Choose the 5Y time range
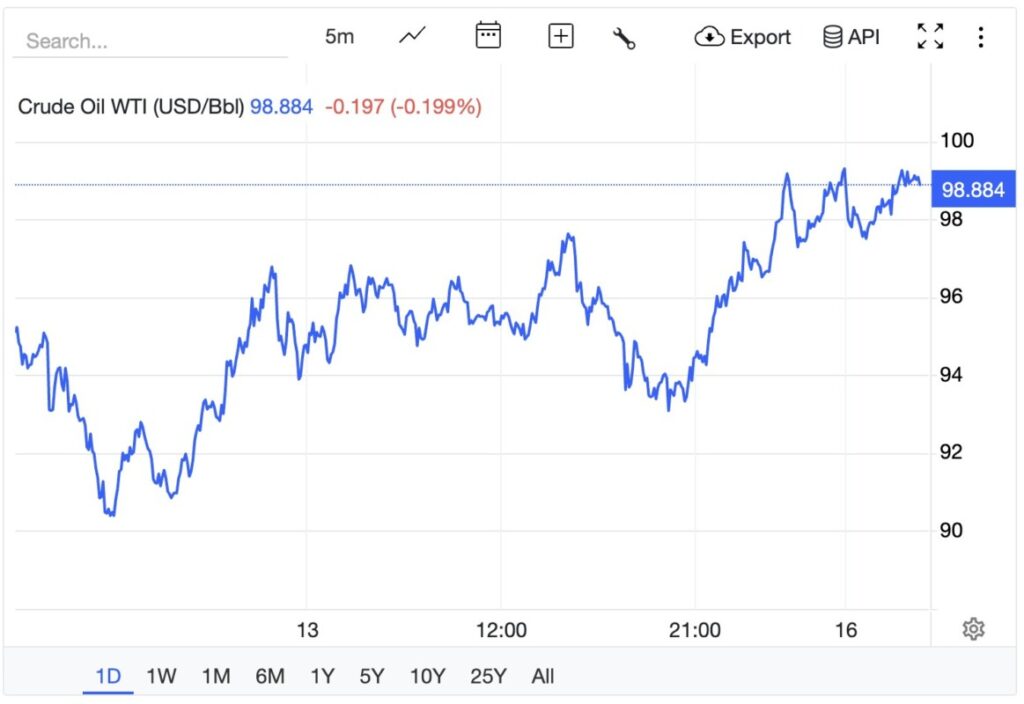 (372, 676)
